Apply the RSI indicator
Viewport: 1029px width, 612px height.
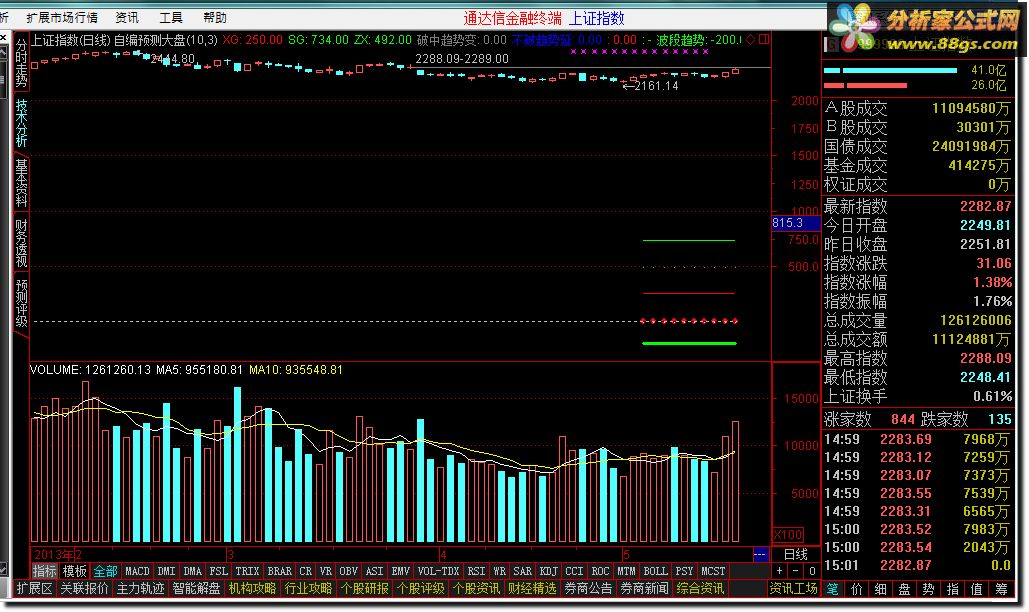pos(476,571)
